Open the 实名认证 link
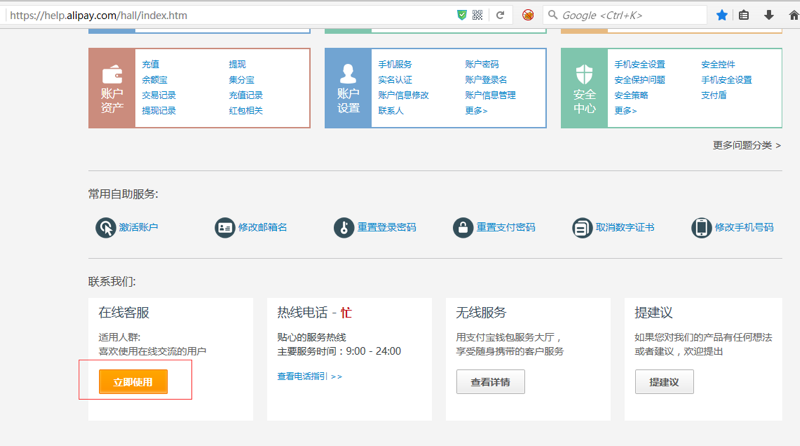This screenshot has height=446, width=800. pos(395,80)
